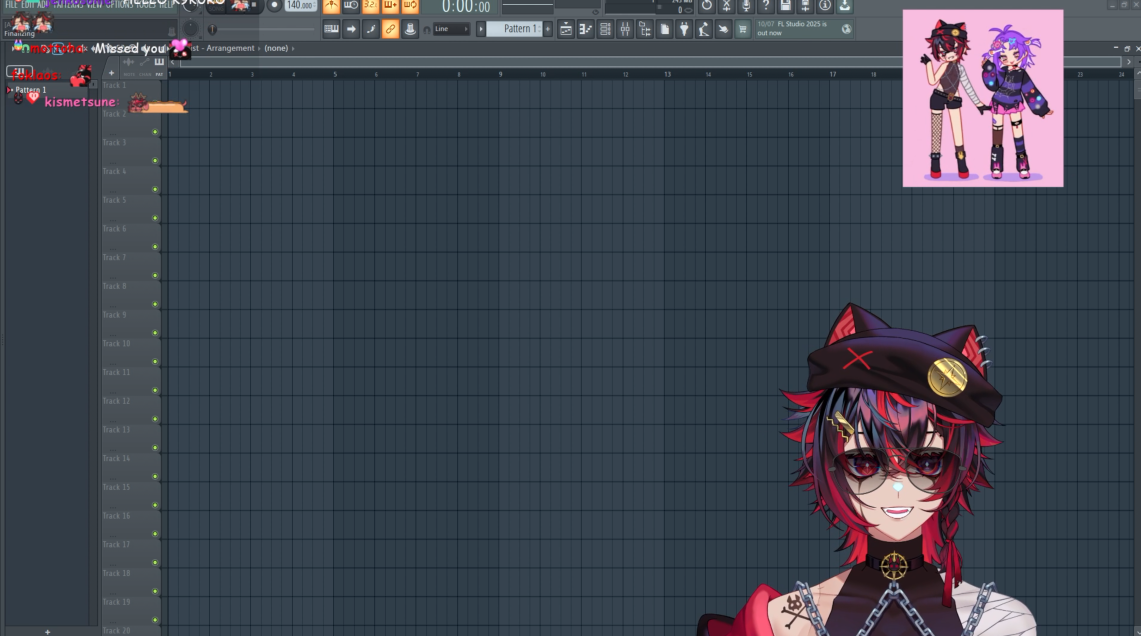The width and height of the screenshot is (1141, 636).
Task: Click the Arrangement breadcrumb
Action: 230,48
